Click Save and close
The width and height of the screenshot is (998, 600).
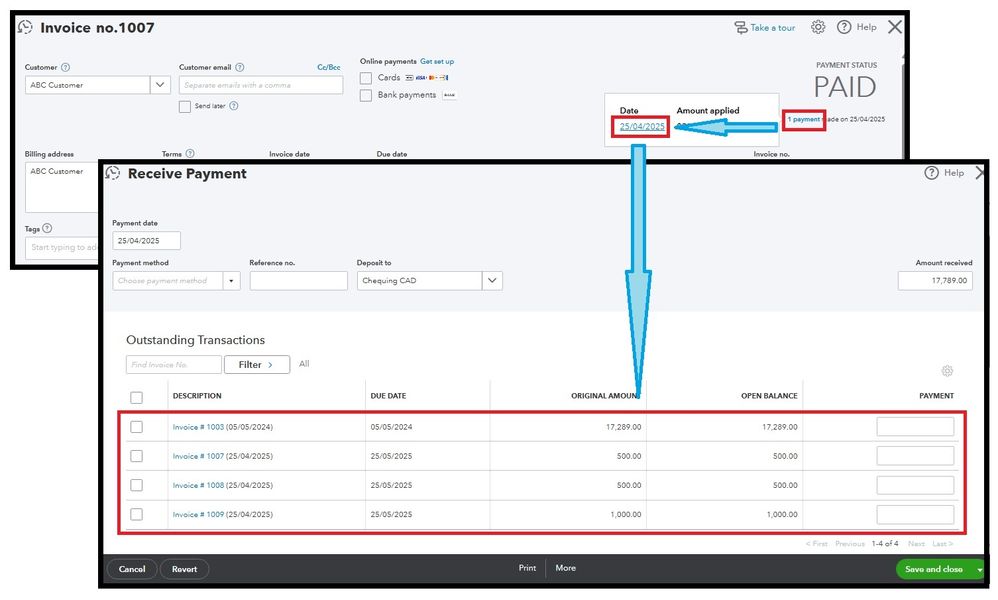(934, 569)
